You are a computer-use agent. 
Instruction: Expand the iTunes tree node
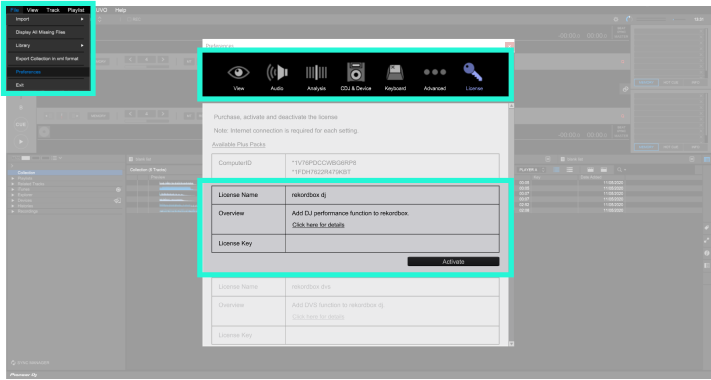click(13, 189)
